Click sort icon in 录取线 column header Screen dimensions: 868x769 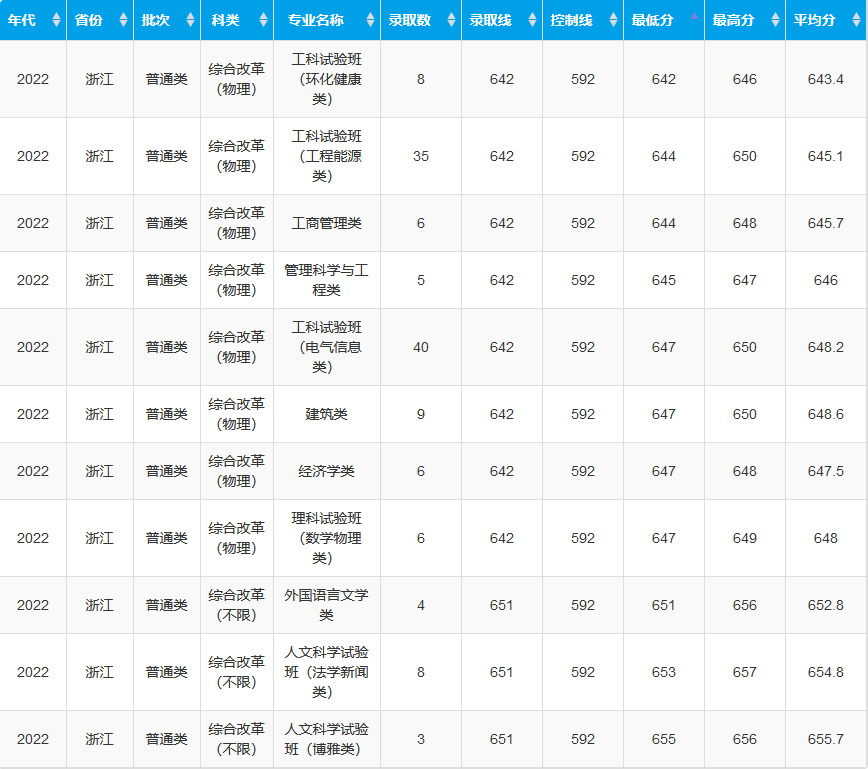coord(532,20)
